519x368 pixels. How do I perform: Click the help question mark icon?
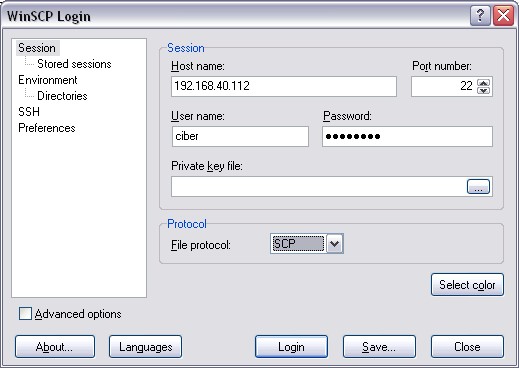pos(480,15)
